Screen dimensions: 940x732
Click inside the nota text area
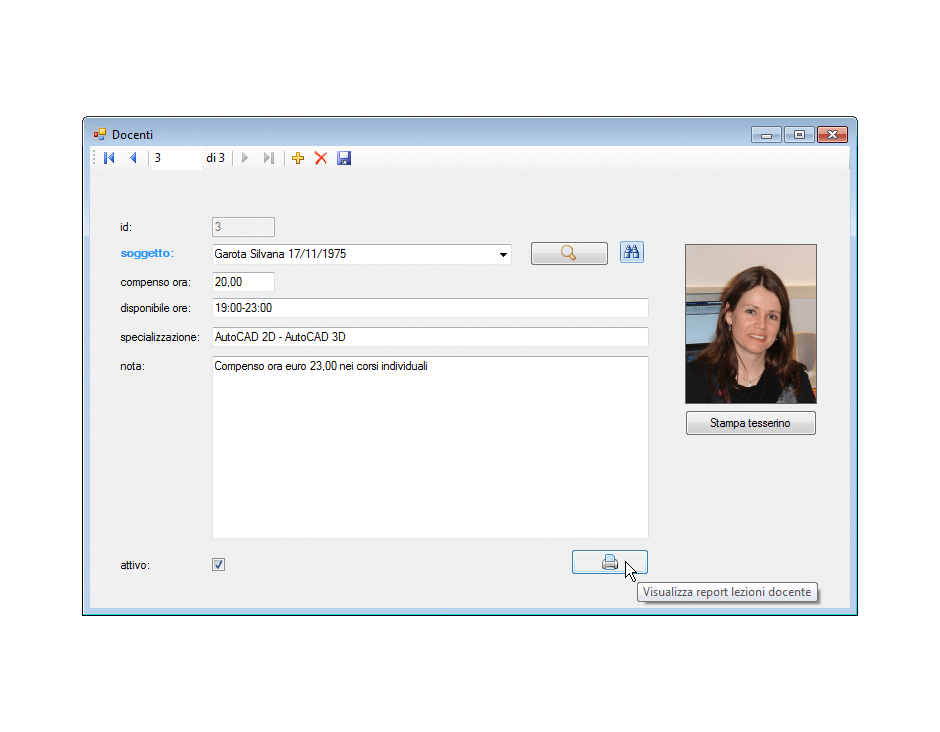click(430, 447)
